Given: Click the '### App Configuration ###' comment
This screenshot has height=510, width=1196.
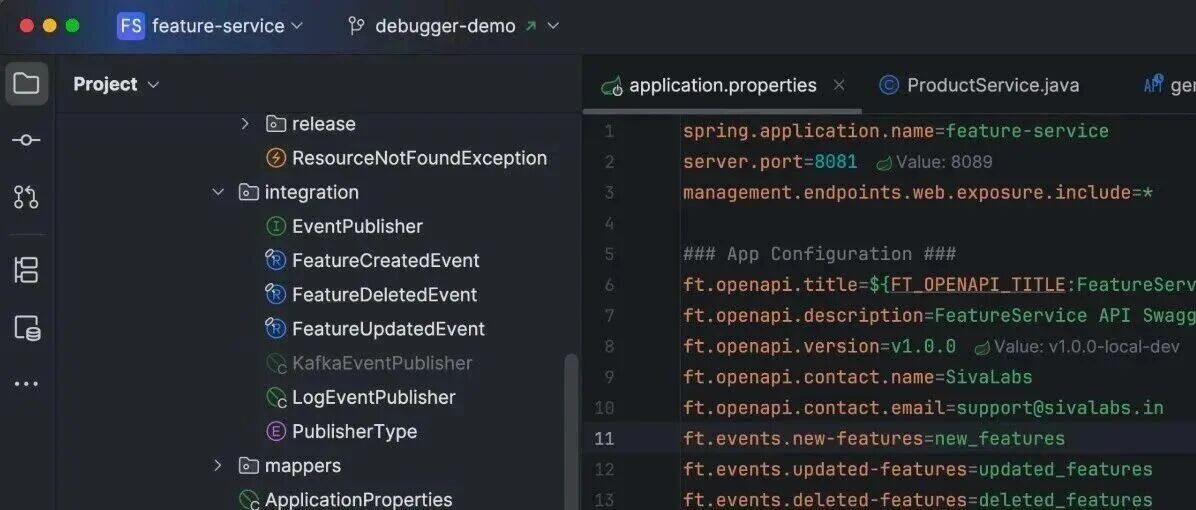Looking at the screenshot, I should click(819, 254).
